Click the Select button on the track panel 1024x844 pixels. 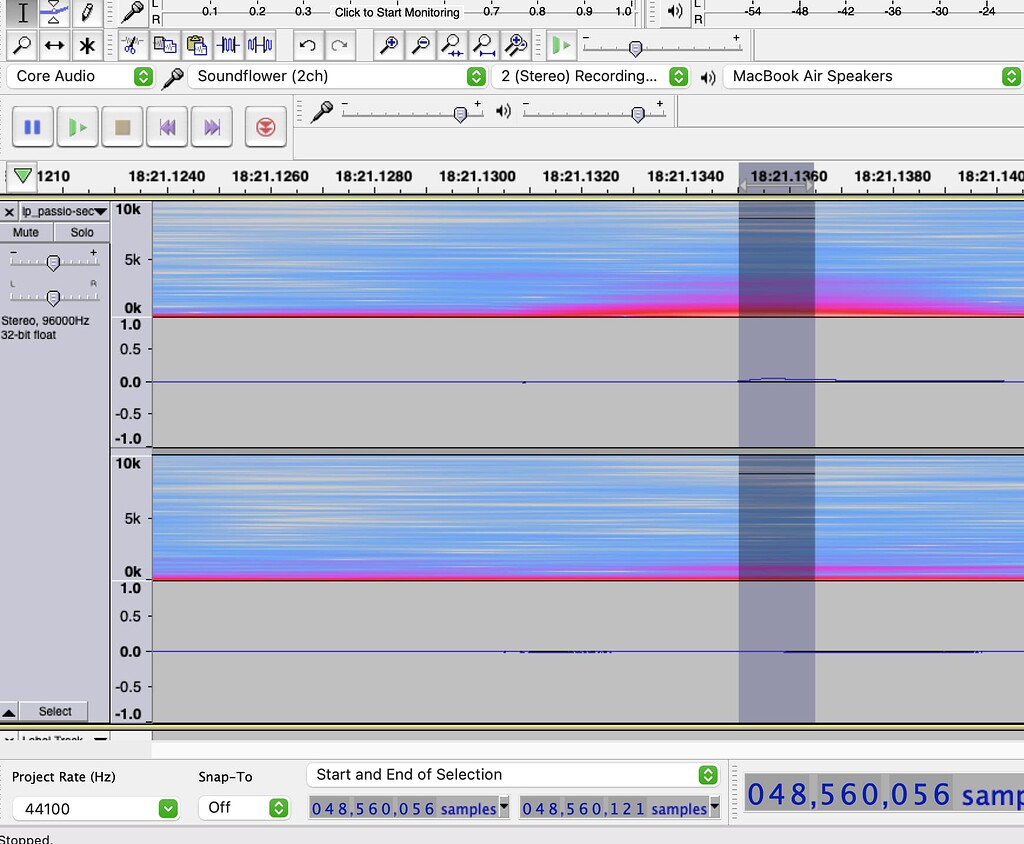pos(55,711)
